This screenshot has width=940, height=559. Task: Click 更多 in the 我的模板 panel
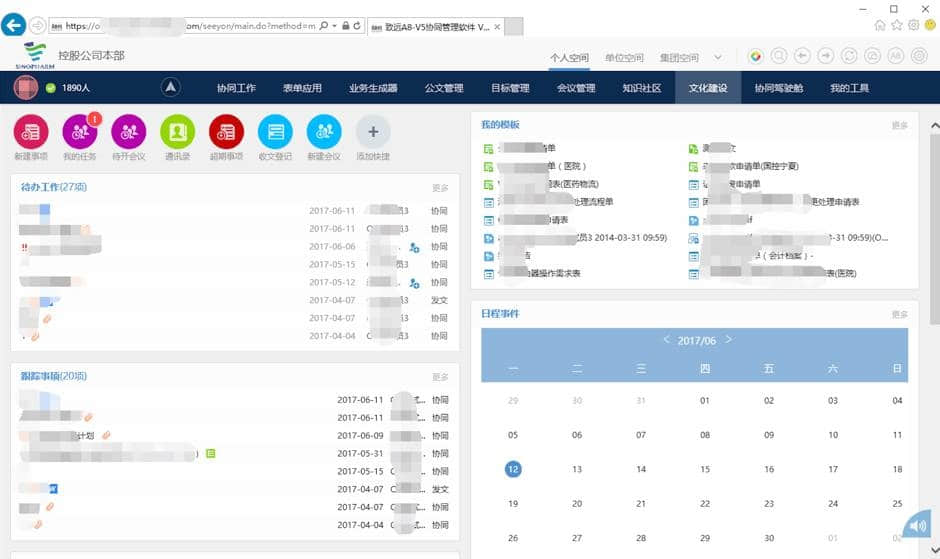coord(899,126)
